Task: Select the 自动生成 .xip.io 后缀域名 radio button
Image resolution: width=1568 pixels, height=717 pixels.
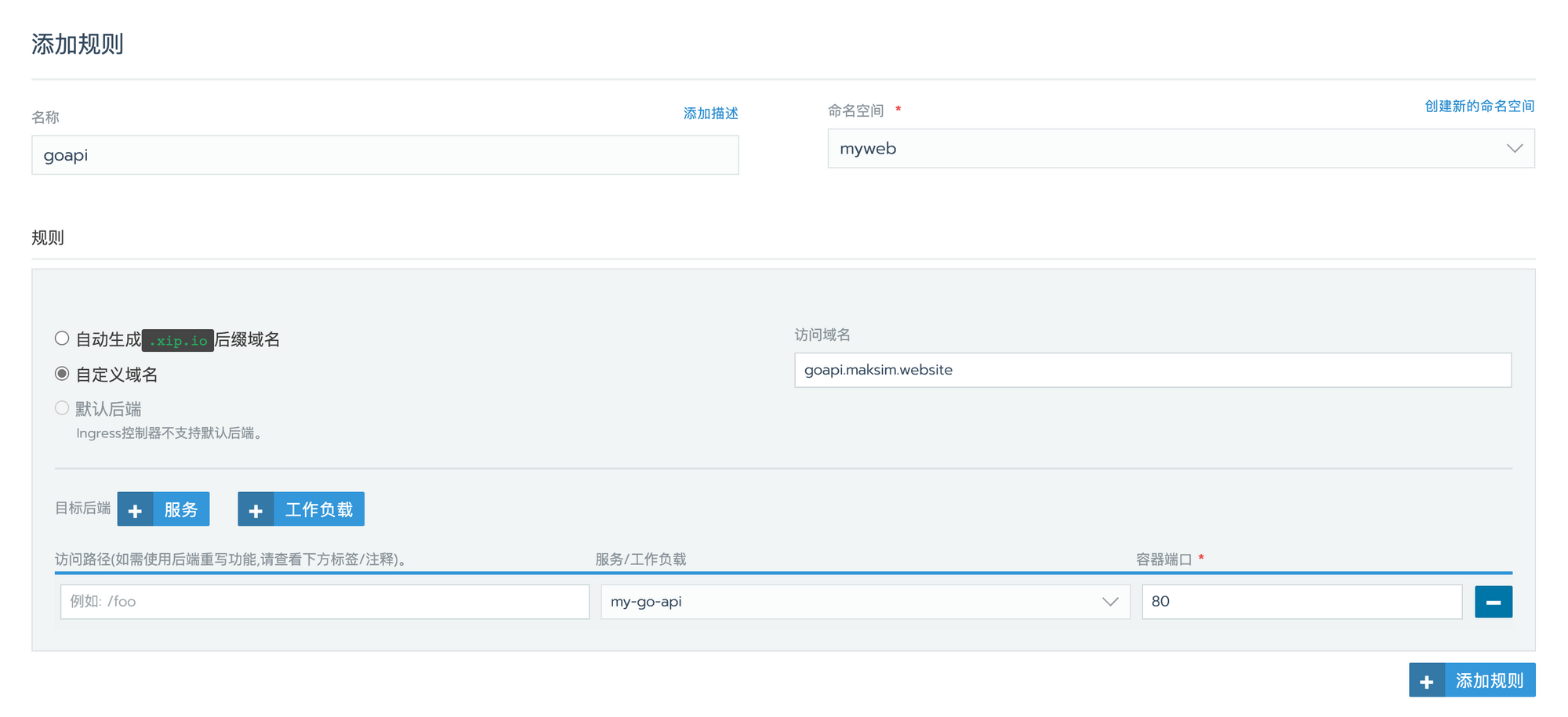Action: pyautogui.click(x=62, y=339)
